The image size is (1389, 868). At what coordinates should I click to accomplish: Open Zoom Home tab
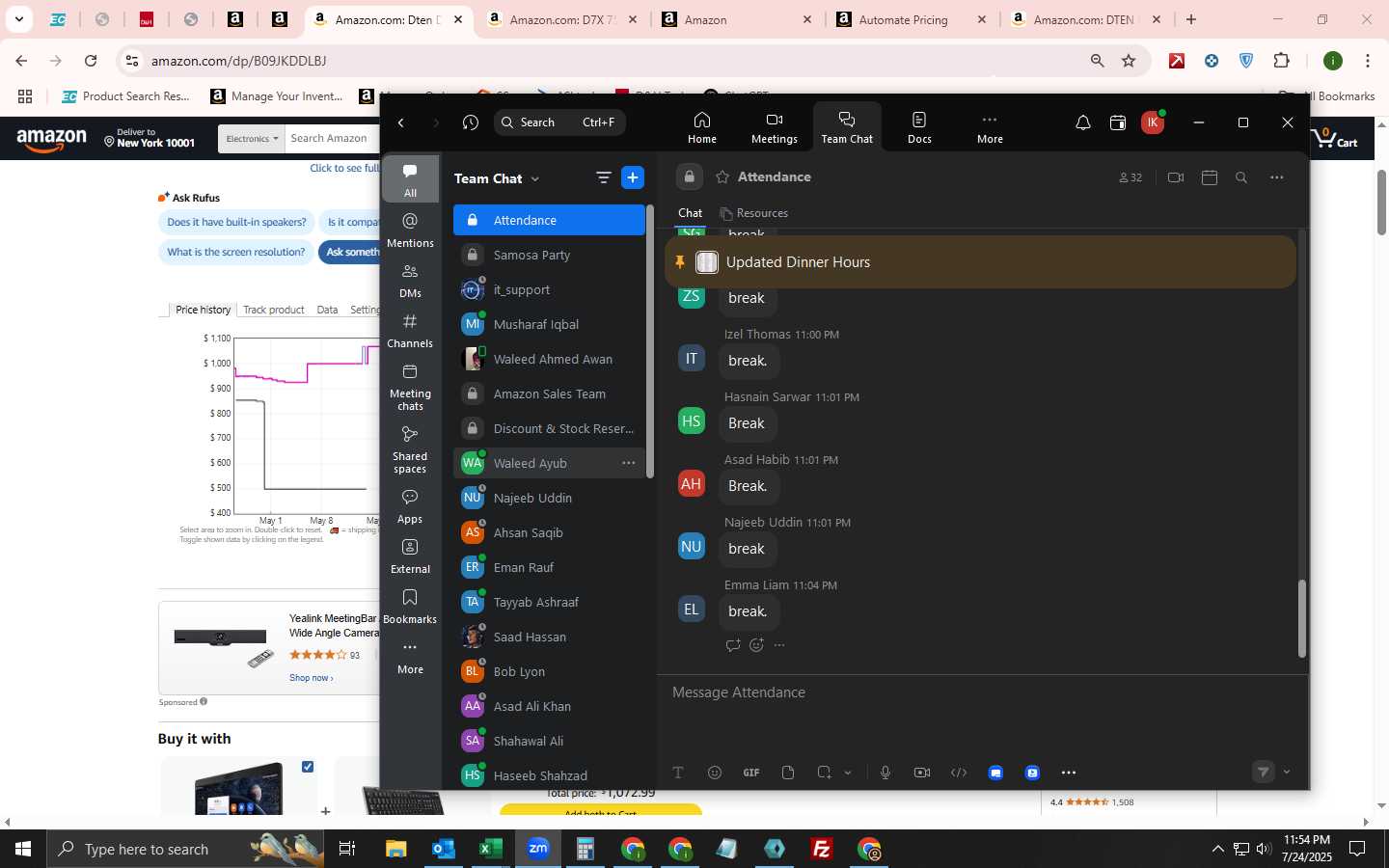tap(701, 127)
